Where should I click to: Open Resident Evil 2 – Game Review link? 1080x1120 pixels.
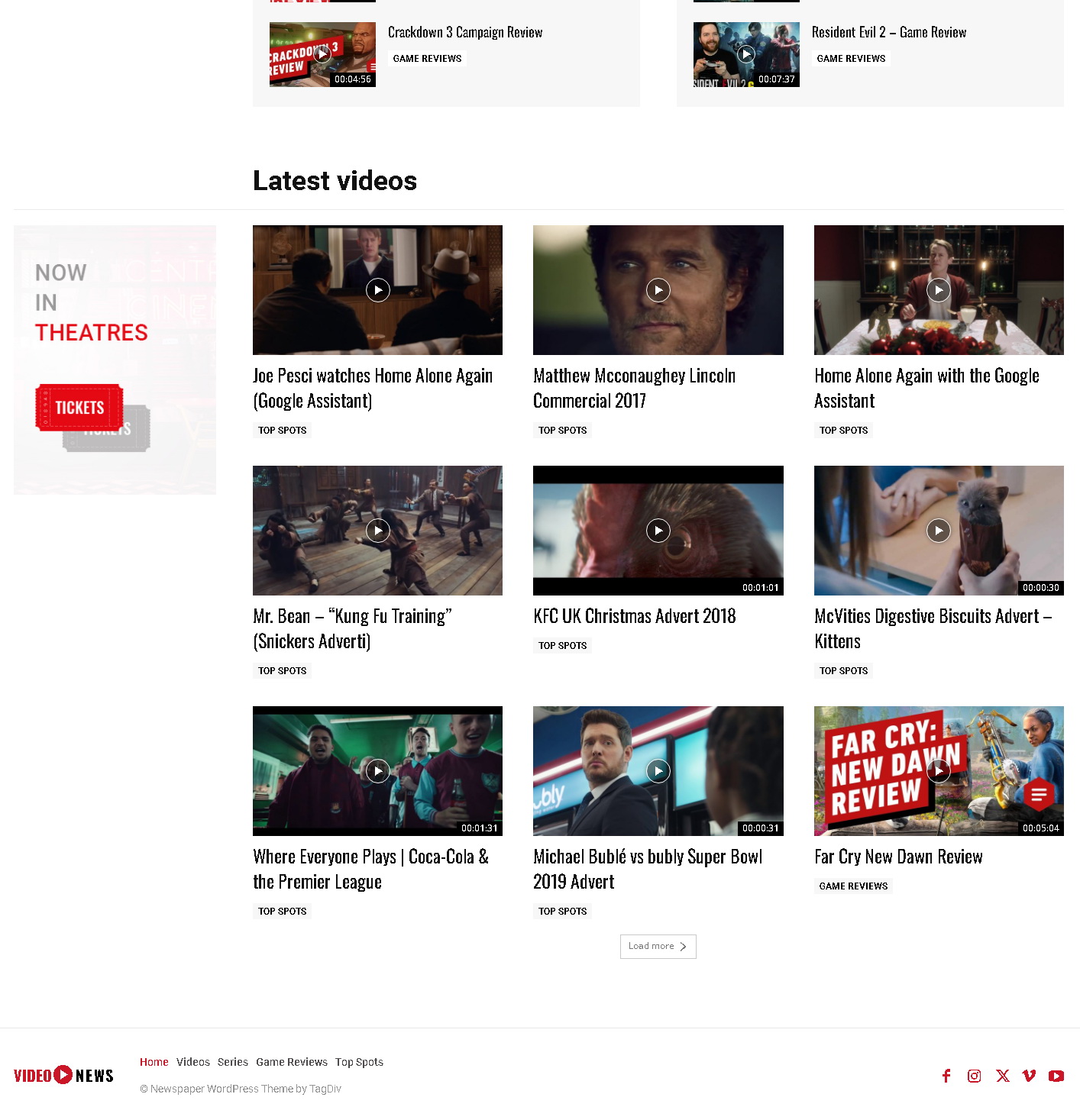(x=888, y=32)
